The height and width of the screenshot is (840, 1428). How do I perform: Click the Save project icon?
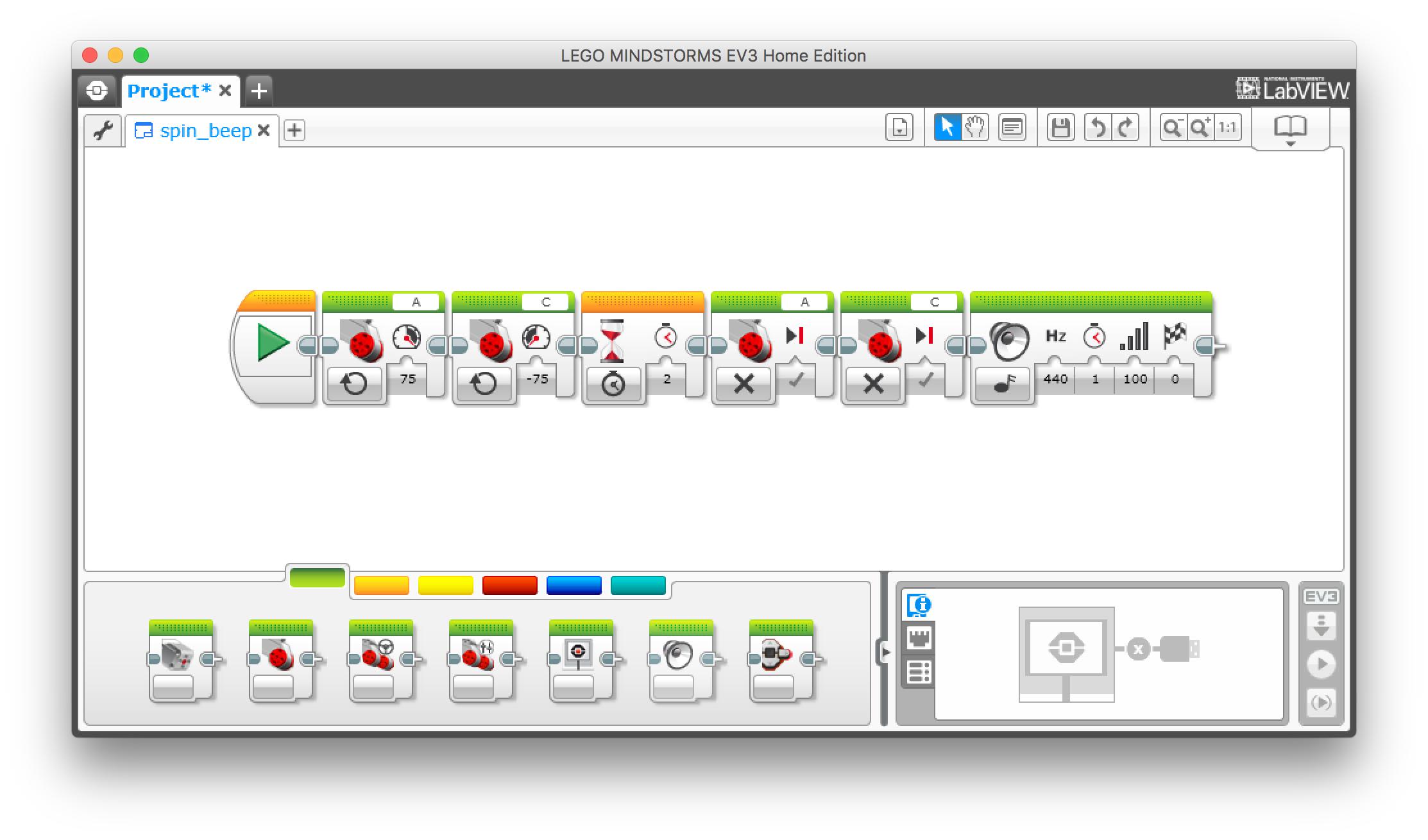point(1060,128)
